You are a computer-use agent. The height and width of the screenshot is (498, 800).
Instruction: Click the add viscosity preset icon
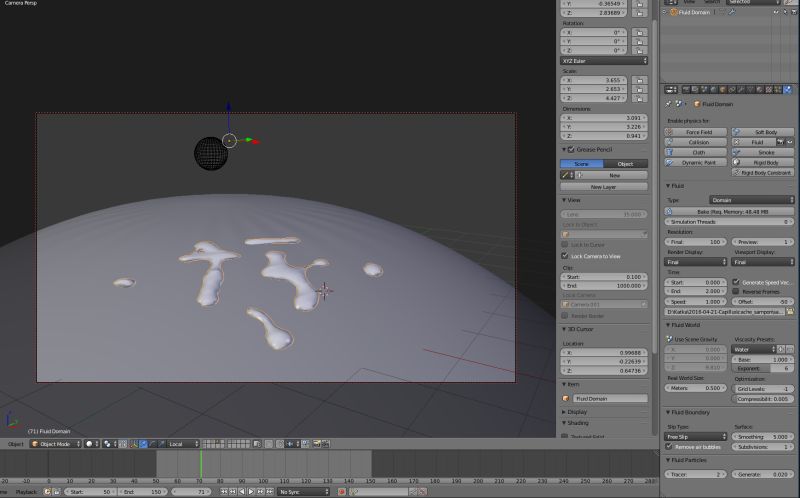781,350
